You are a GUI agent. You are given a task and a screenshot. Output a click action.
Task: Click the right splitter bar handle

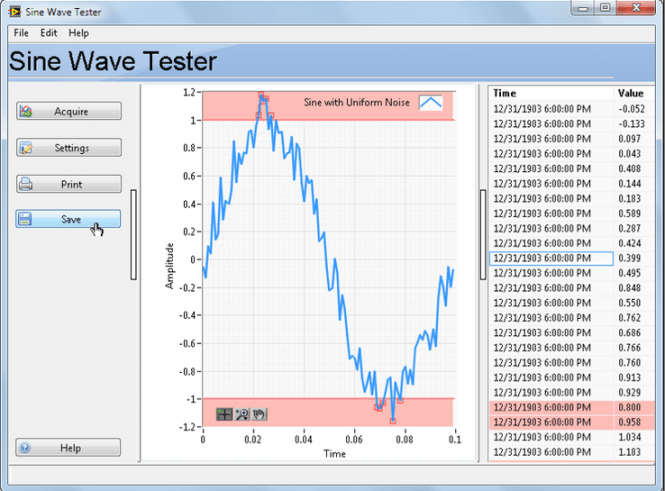click(483, 234)
